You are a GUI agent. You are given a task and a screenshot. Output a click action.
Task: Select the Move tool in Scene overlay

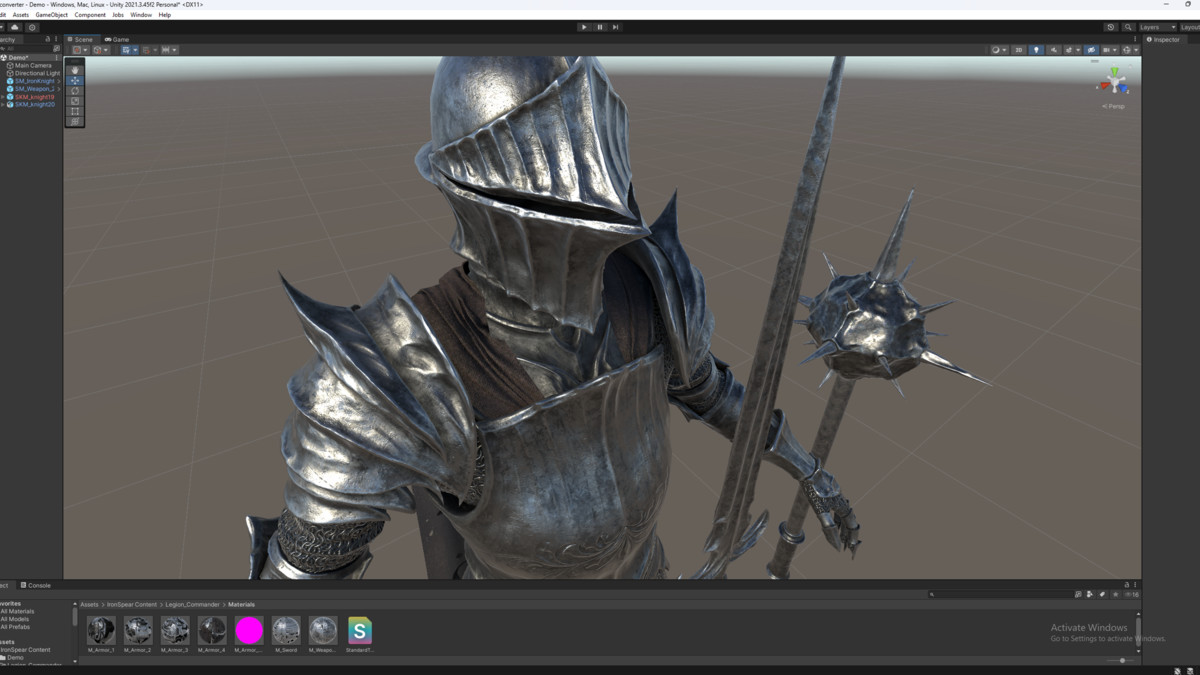pos(75,80)
